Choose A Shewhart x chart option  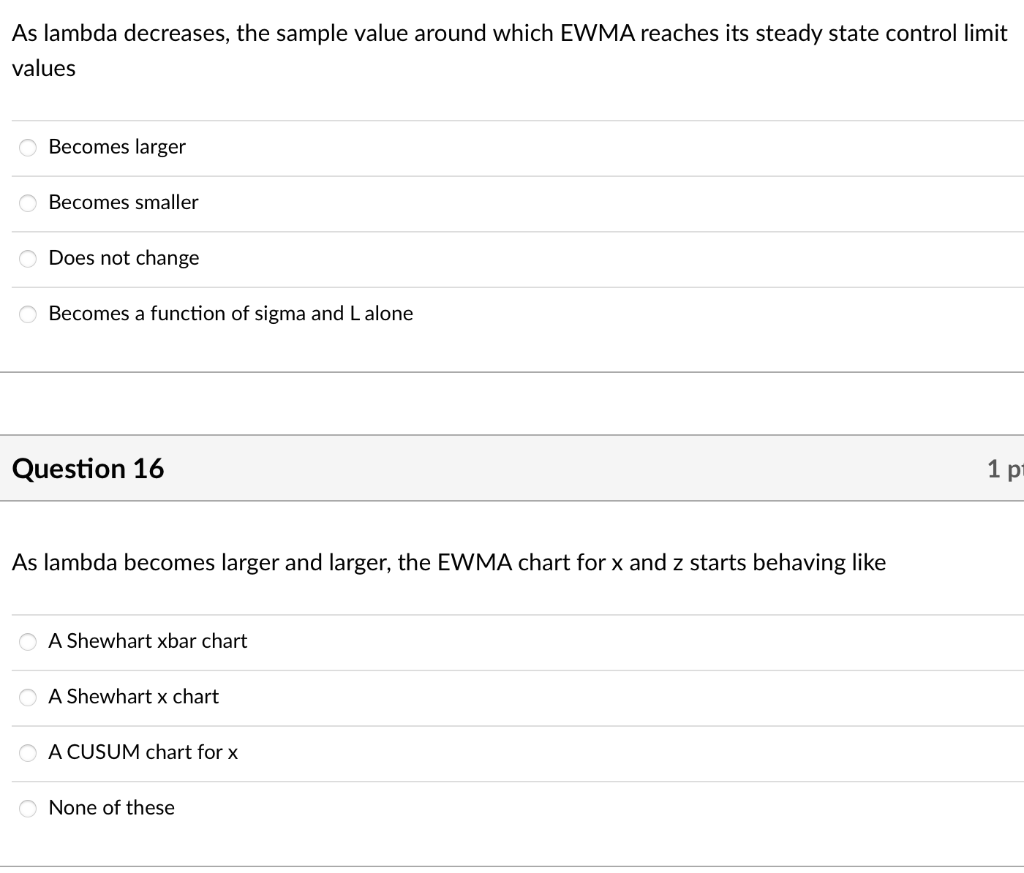click(27, 697)
